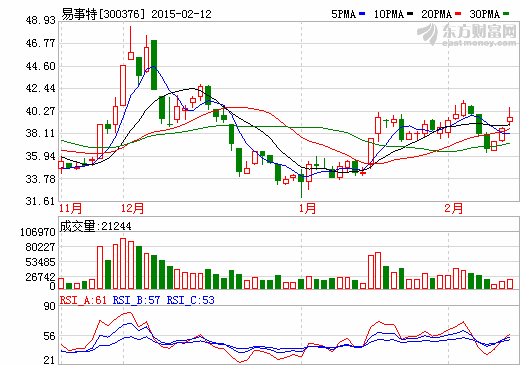
Task: Click the RSI_A:61 indicator label
Action: coord(83,300)
